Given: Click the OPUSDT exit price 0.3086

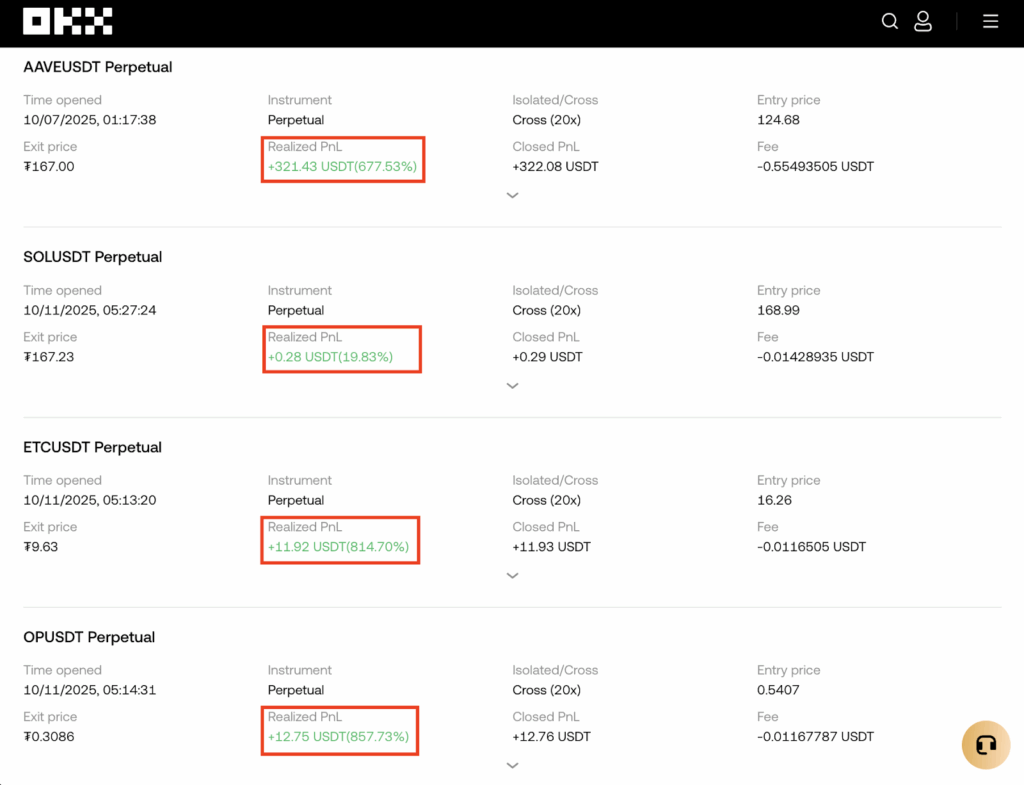Looking at the screenshot, I should (x=49, y=737).
